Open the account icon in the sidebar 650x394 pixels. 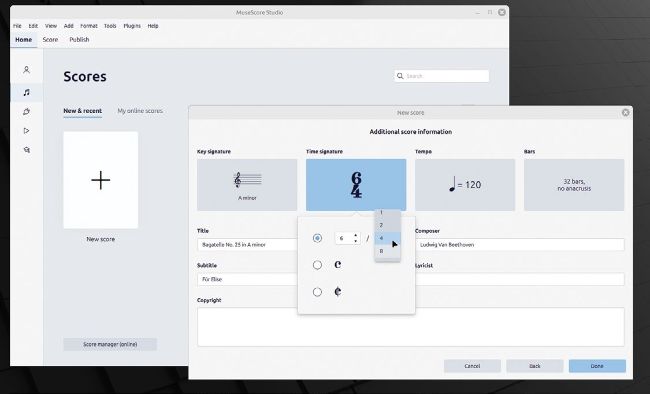click(27, 70)
